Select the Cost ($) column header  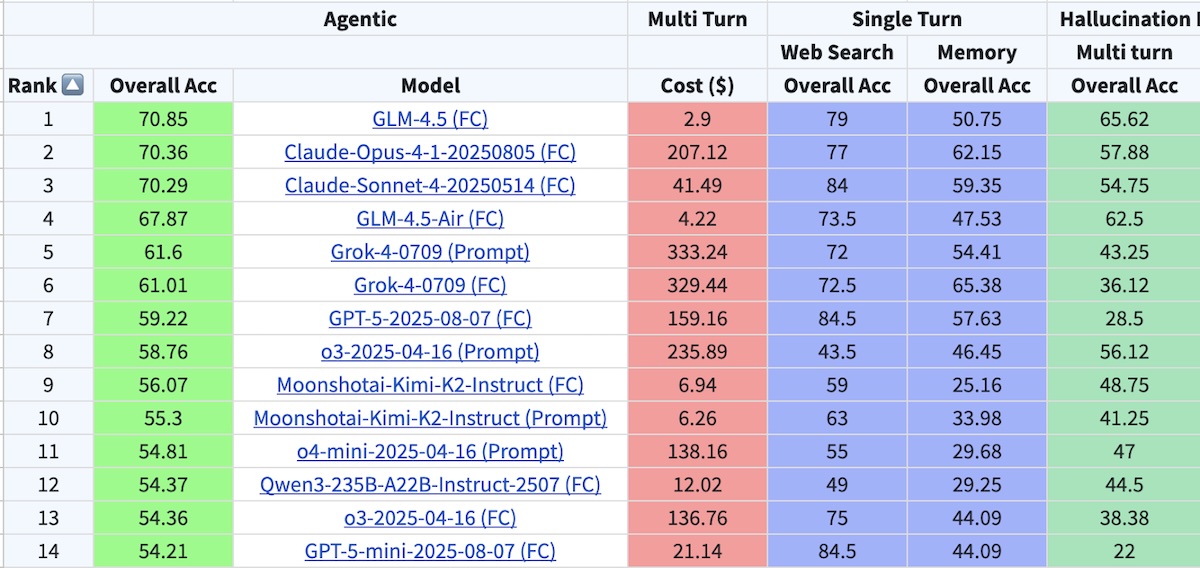pyautogui.click(x=697, y=86)
